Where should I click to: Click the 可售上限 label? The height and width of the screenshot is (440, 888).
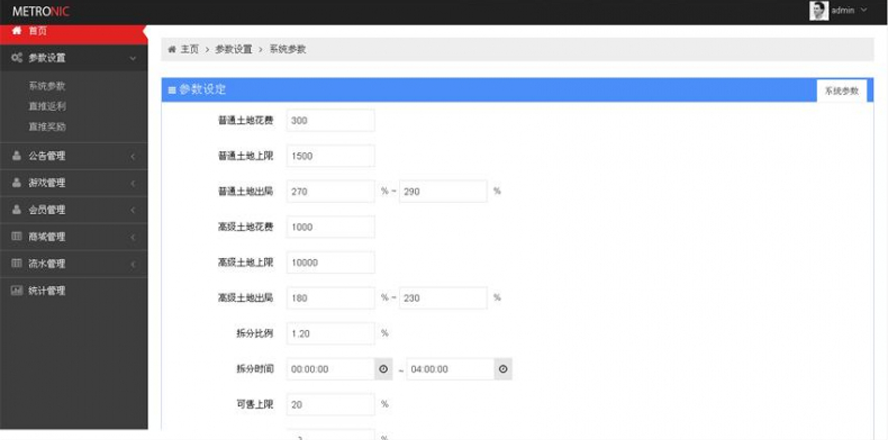tap(255, 404)
